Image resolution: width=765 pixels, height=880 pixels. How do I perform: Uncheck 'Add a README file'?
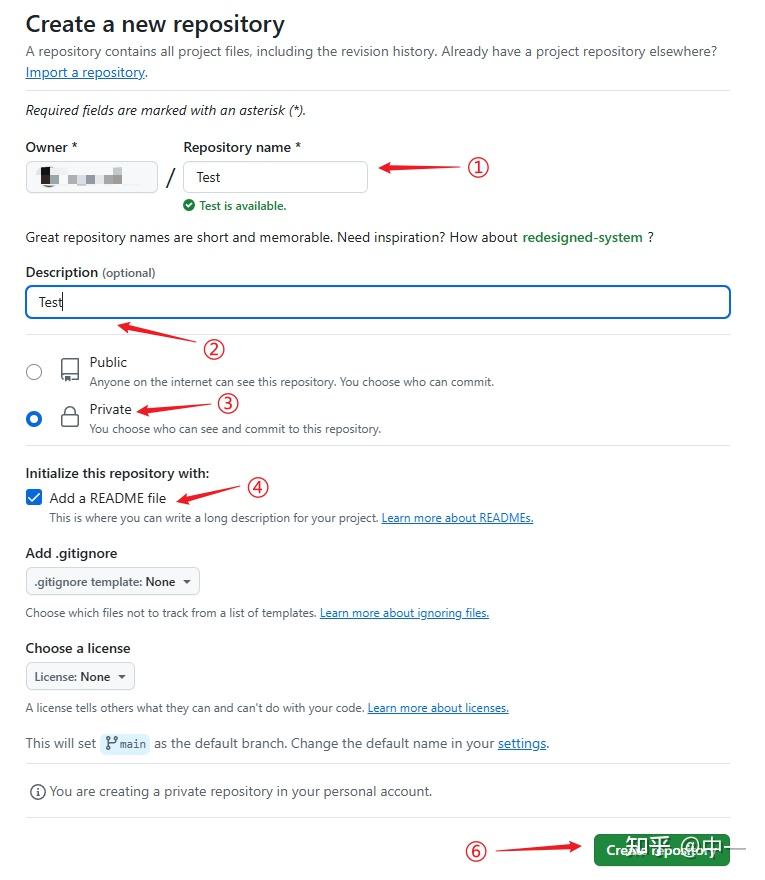tap(34, 496)
